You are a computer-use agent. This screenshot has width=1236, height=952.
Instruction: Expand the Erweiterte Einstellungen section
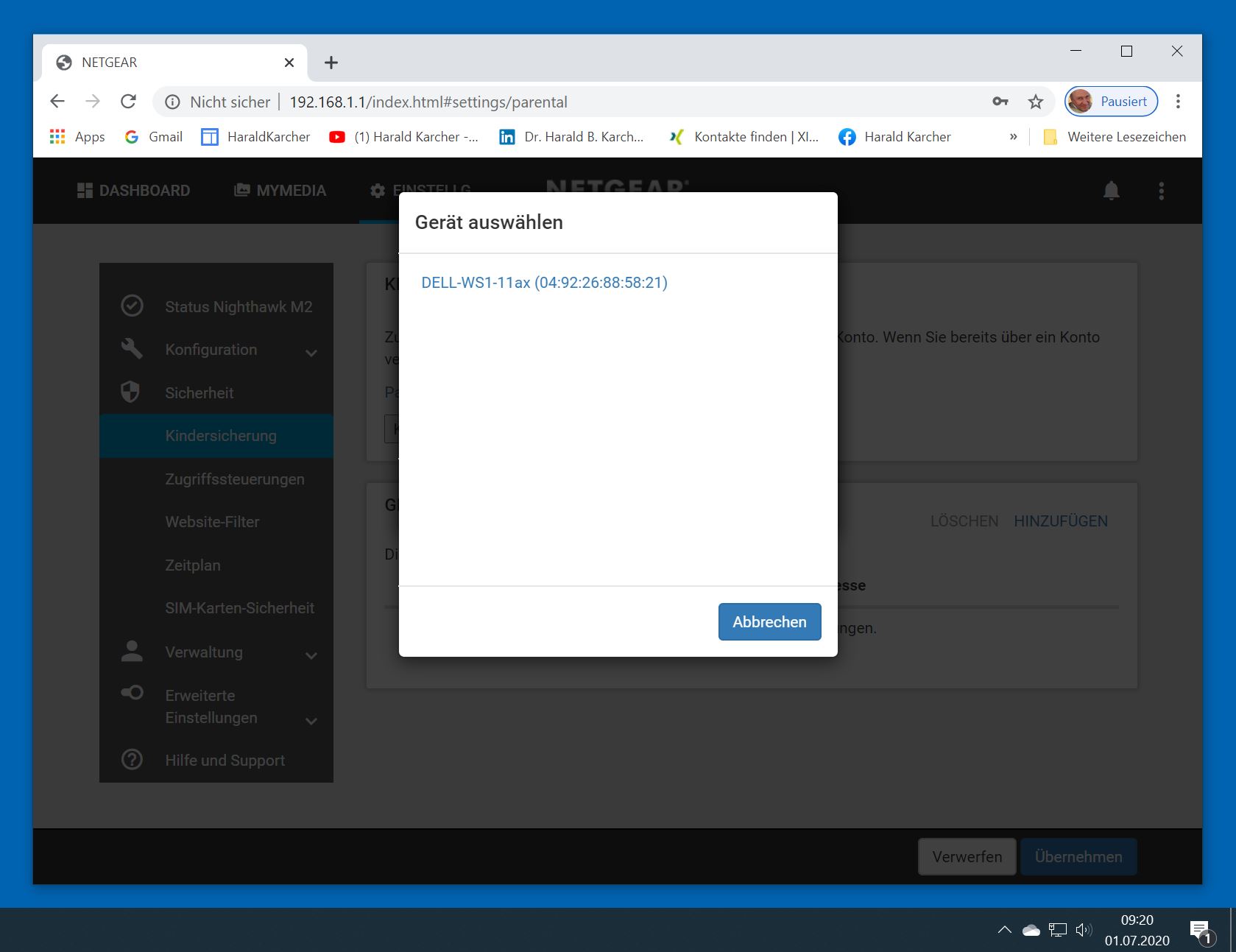pos(216,706)
